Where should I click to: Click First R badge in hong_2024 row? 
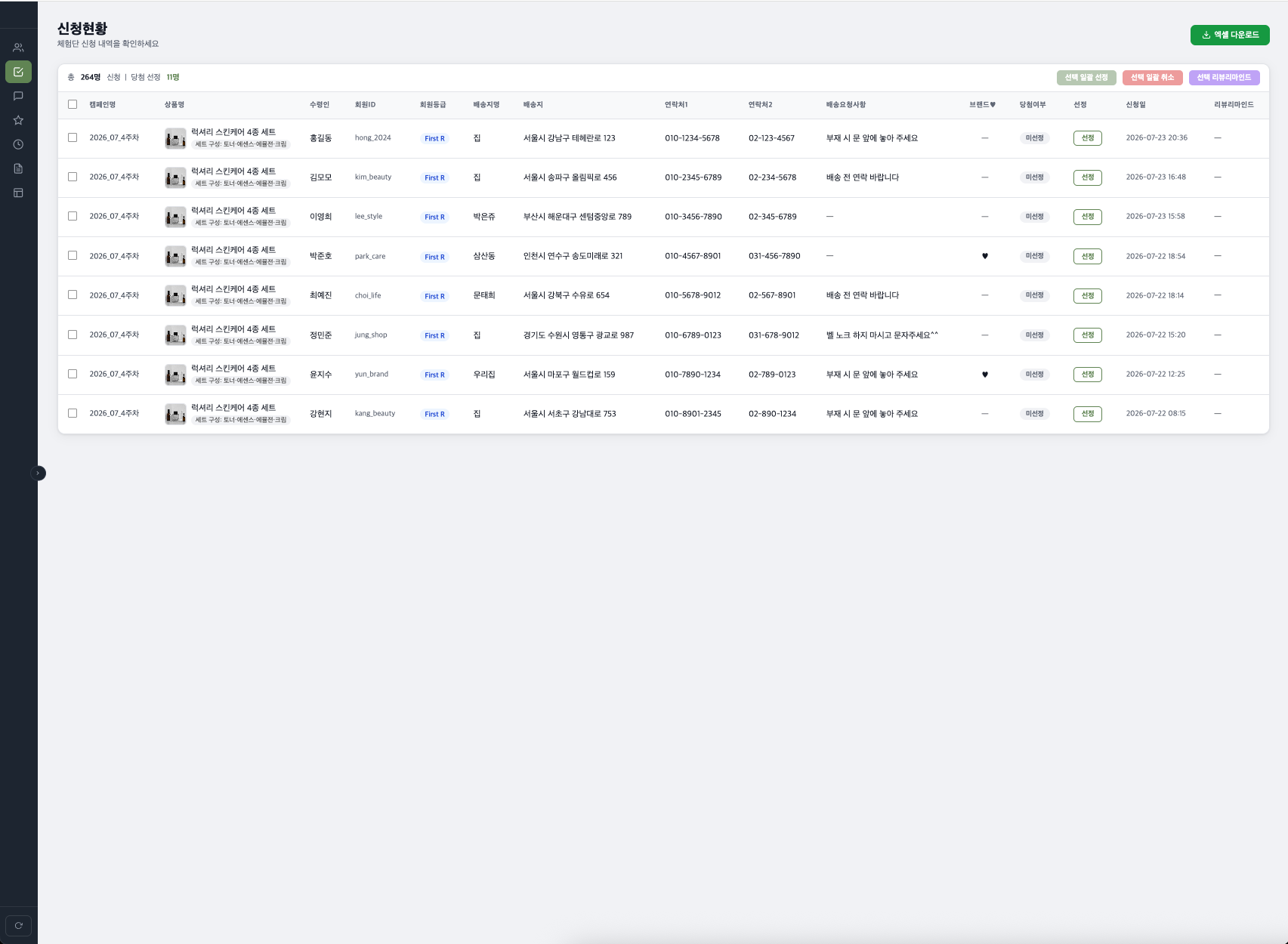pyautogui.click(x=434, y=138)
